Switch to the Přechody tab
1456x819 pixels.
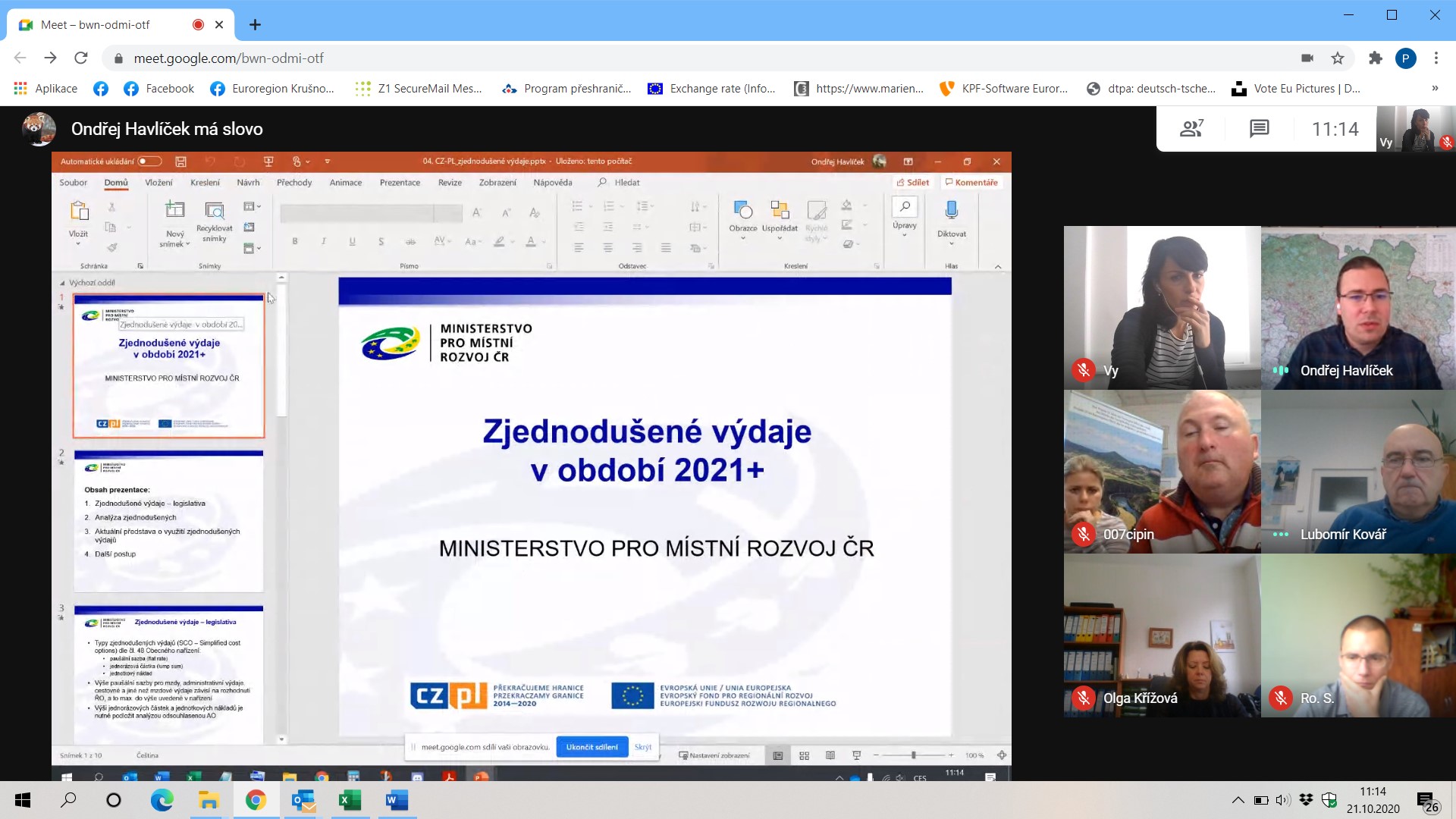[x=294, y=183]
